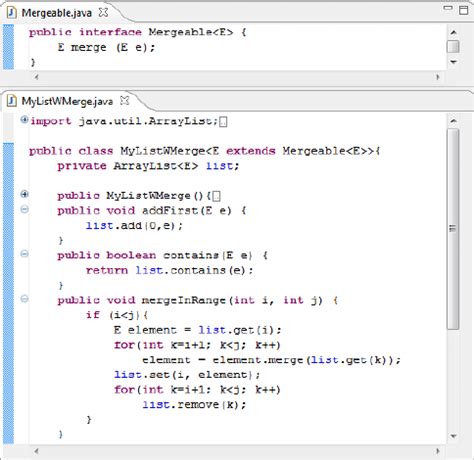
Task: Click the 'mergeInRange' method name
Action: click(x=185, y=300)
